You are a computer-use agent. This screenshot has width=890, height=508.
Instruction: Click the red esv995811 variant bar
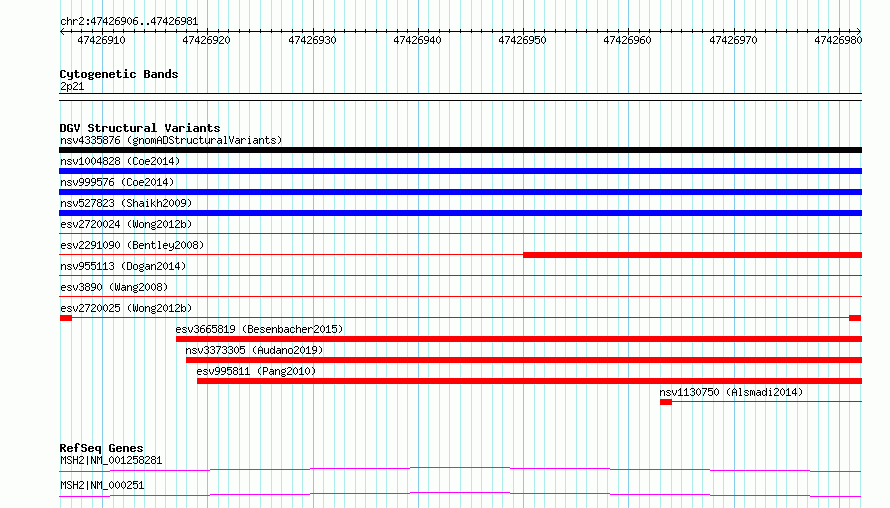pyautogui.click(x=530, y=381)
